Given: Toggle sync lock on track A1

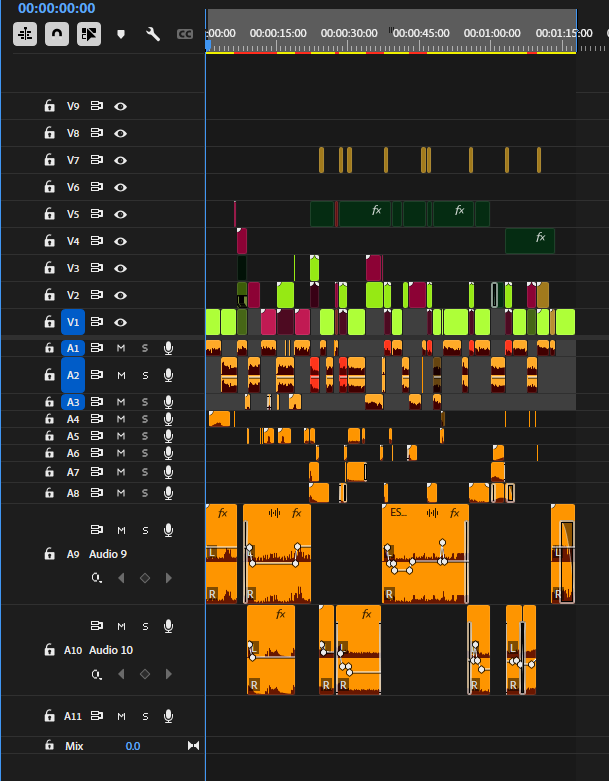Looking at the screenshot, I should click(x=97, y=348).
